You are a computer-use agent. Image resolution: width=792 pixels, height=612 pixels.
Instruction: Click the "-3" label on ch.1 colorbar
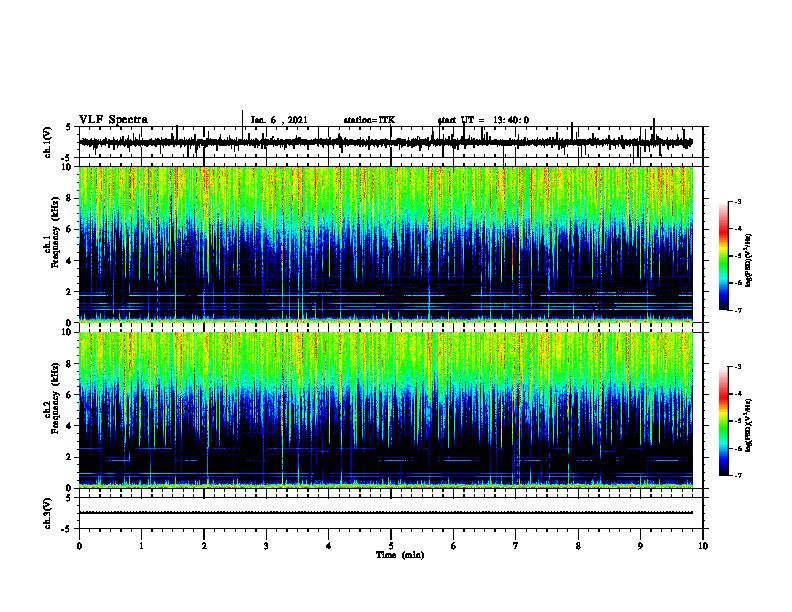point(738,202)
